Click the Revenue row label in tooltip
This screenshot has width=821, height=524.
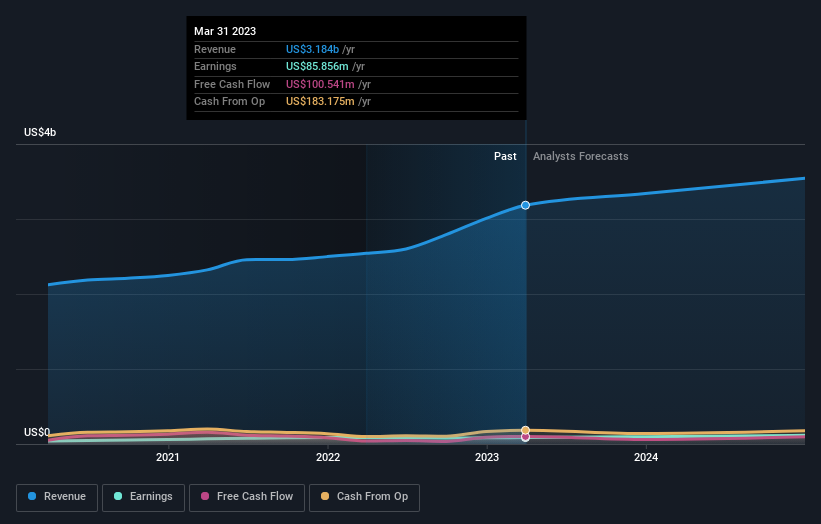point(215,49)
